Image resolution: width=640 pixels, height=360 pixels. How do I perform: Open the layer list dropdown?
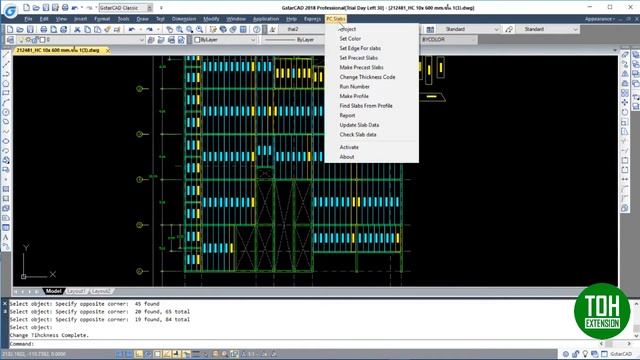click(x=142, y=40)
